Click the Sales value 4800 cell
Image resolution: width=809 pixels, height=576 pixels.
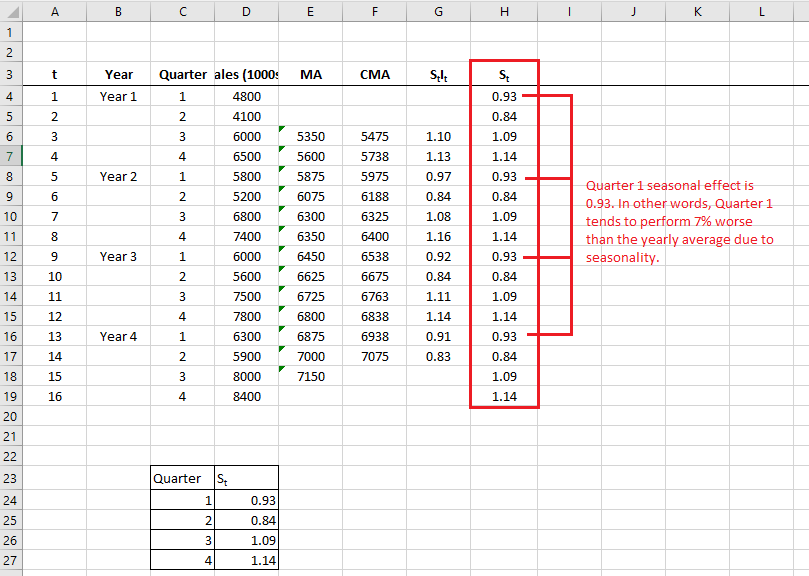tap(246, 97)
